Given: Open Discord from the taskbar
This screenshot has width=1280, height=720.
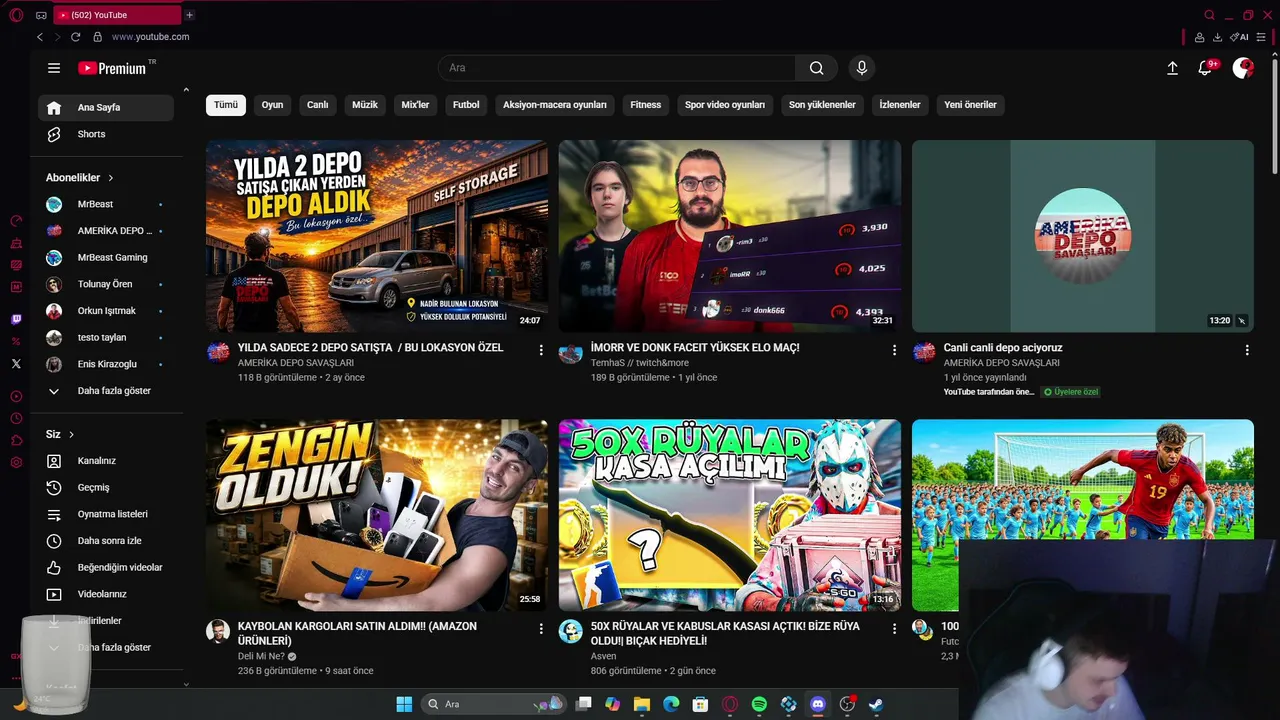Looking at the screenshot, I should [x=818, y=704].
